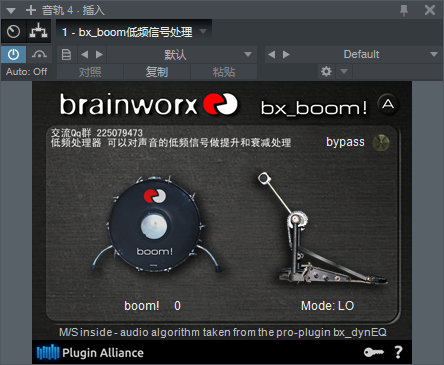Select previous program beside Default

[x=272, y=54]
